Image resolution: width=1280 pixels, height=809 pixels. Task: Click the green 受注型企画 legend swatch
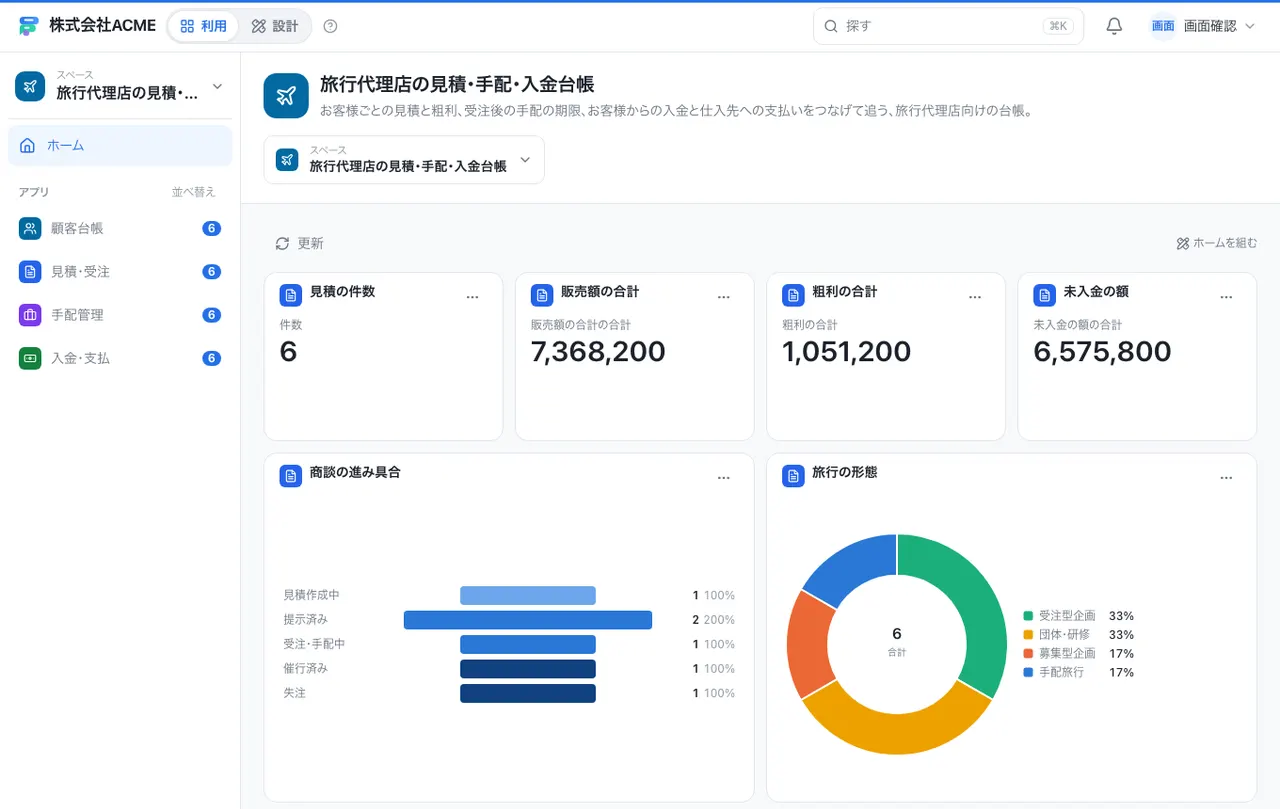pyautogui.click(x=1028, y=616)
